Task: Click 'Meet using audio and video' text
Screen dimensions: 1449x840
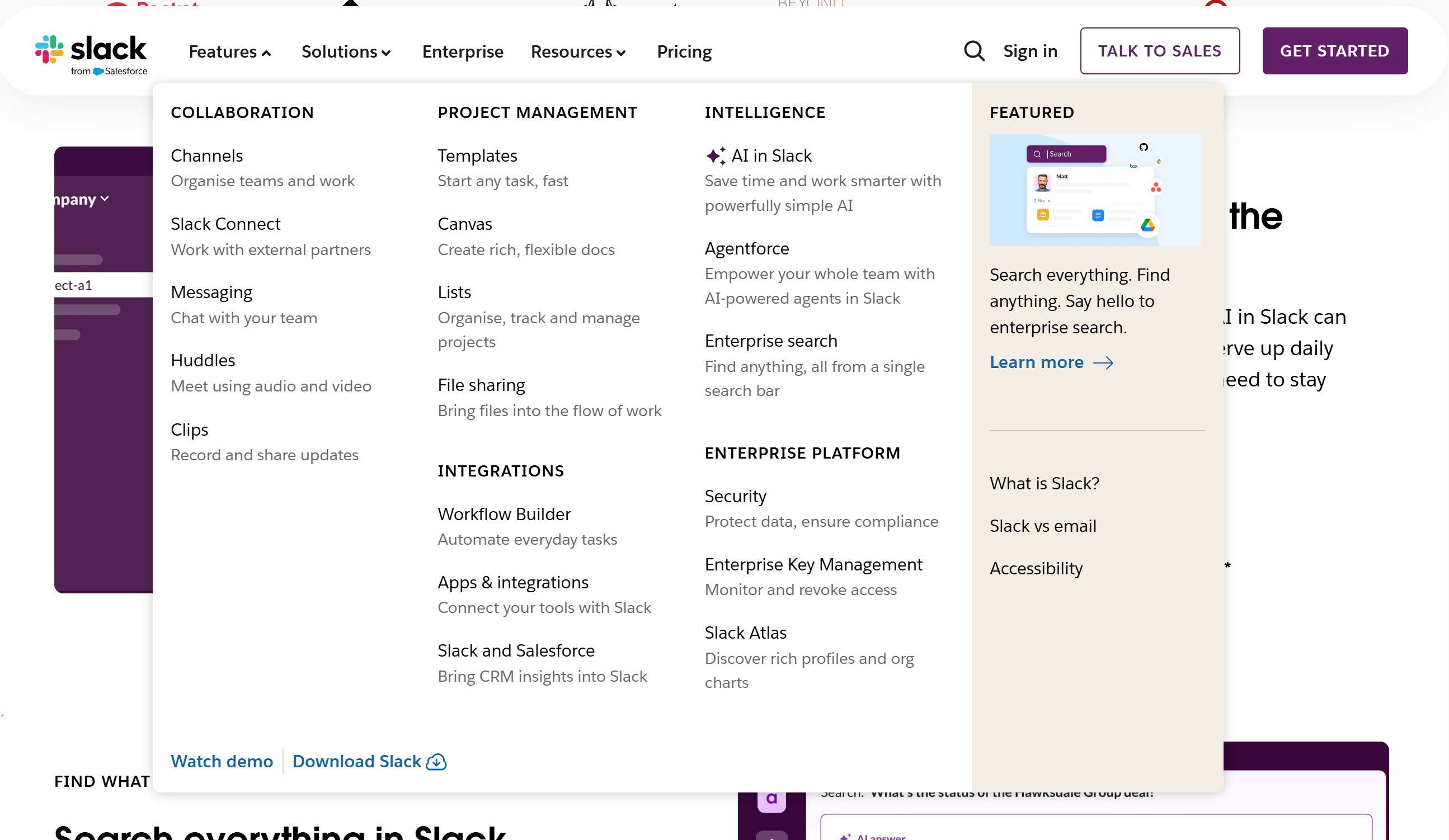Action: [x=271, y=386]
